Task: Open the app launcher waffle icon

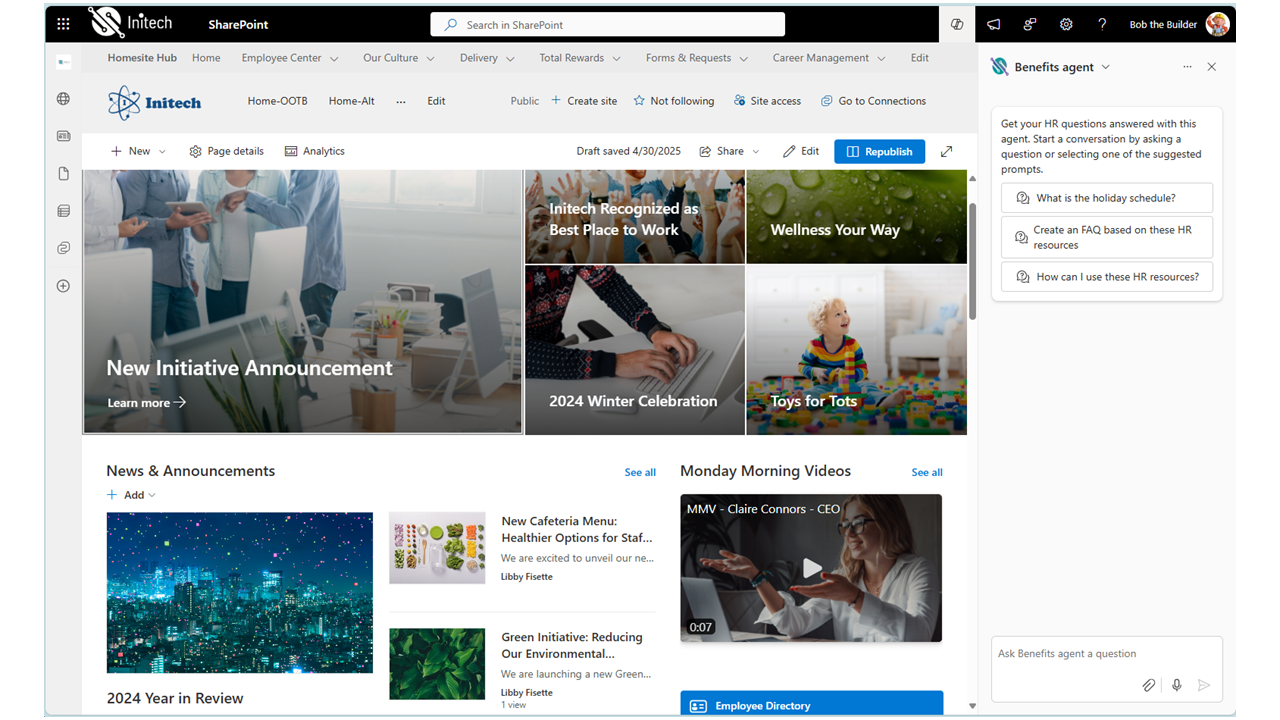Action: (63, 24)
